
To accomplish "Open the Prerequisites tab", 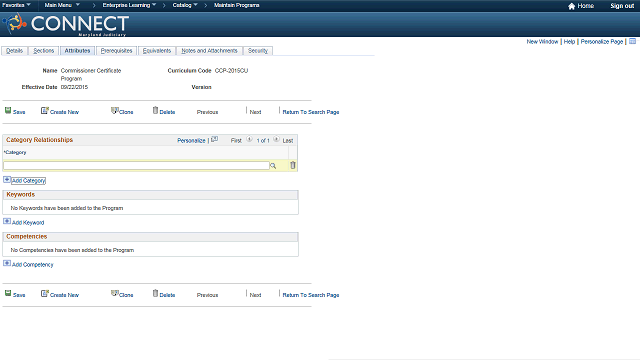I will pos(116,51).
